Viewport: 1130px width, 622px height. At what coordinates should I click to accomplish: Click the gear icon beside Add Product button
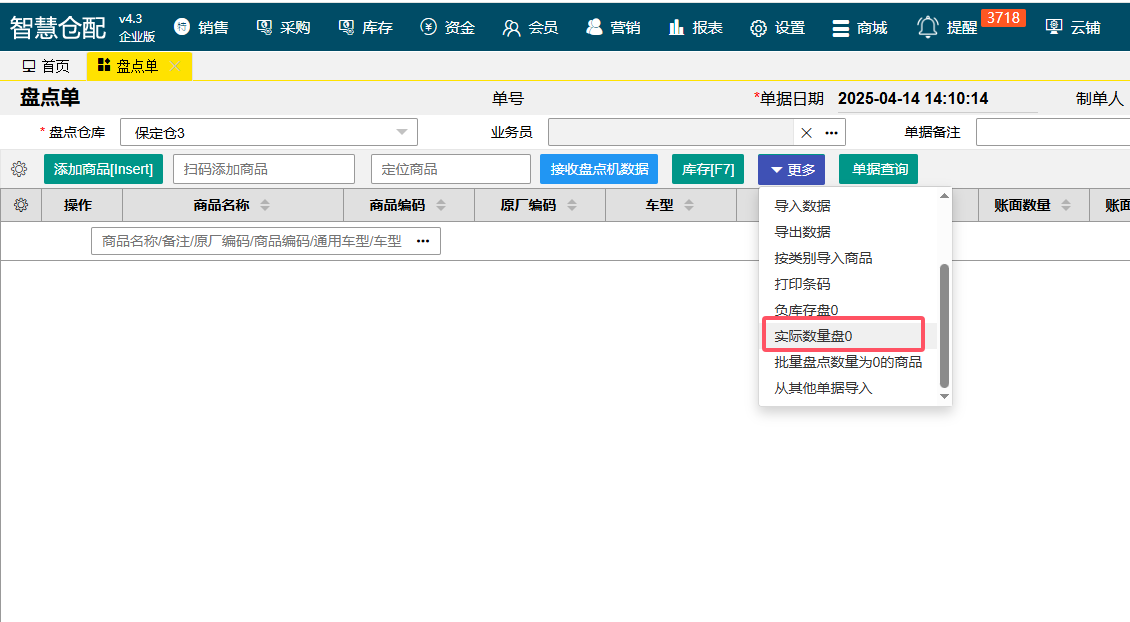click(19, 170)
